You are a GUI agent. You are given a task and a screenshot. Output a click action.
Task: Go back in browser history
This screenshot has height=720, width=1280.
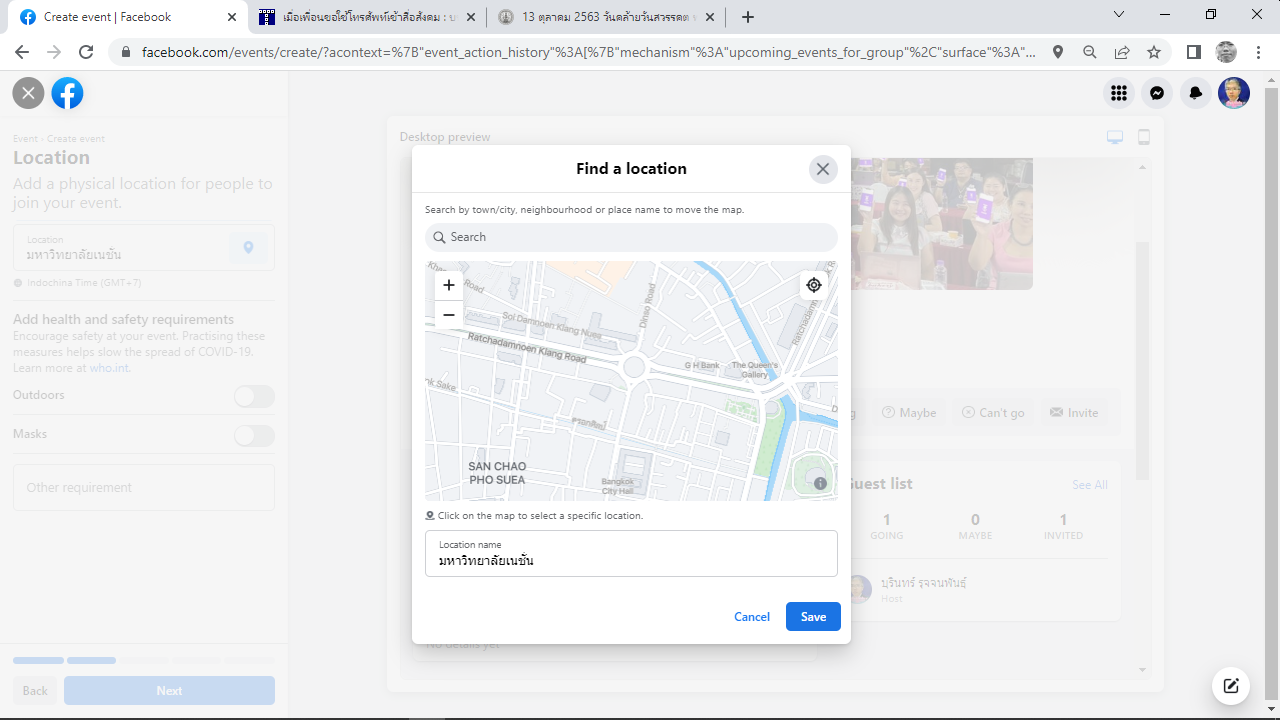[22, 52]
